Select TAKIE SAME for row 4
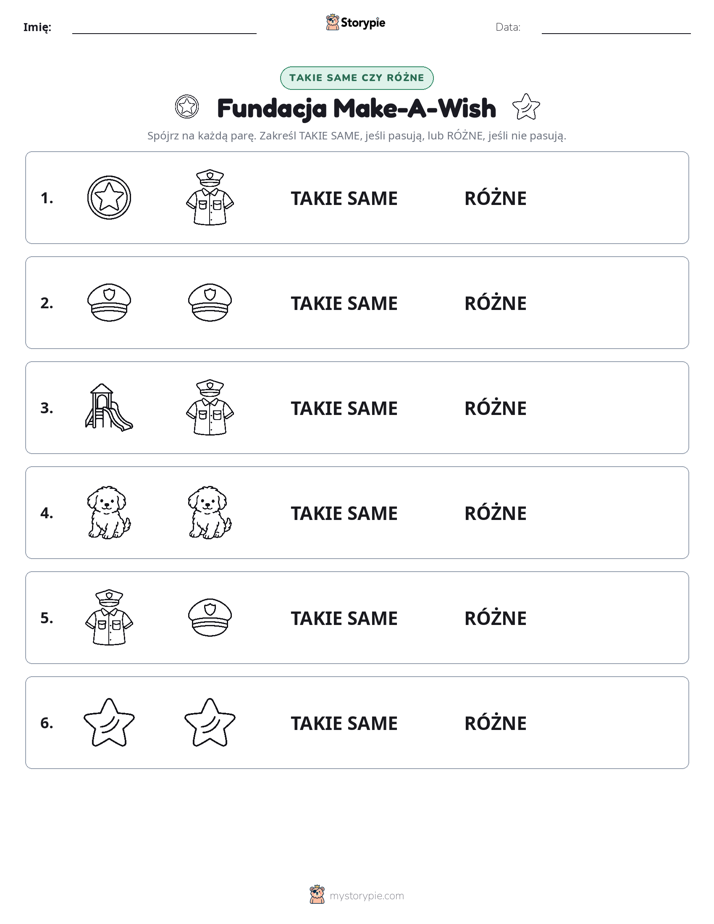The height and width of the screenshot is (924, 714). click(x=344, y=513)
